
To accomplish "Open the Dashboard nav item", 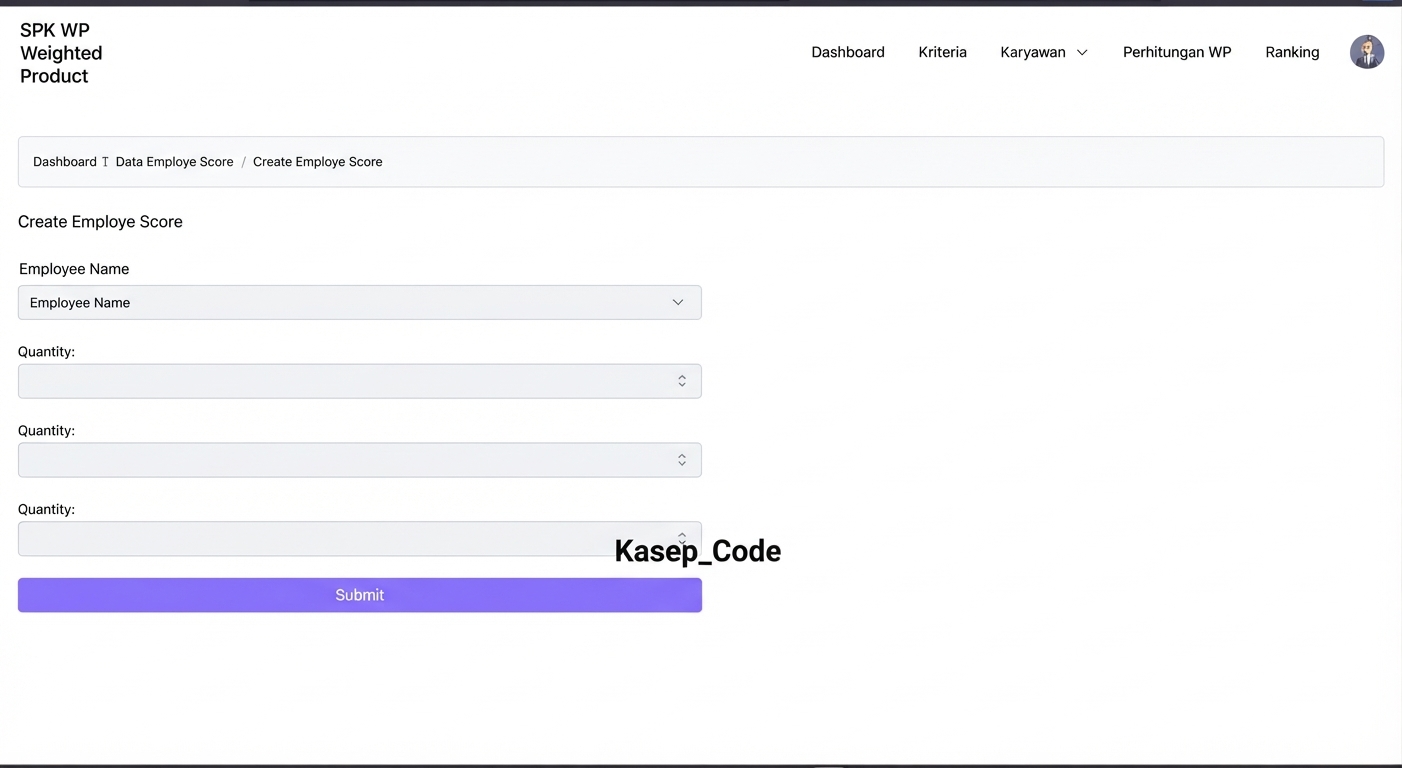I will click(848, 52).
